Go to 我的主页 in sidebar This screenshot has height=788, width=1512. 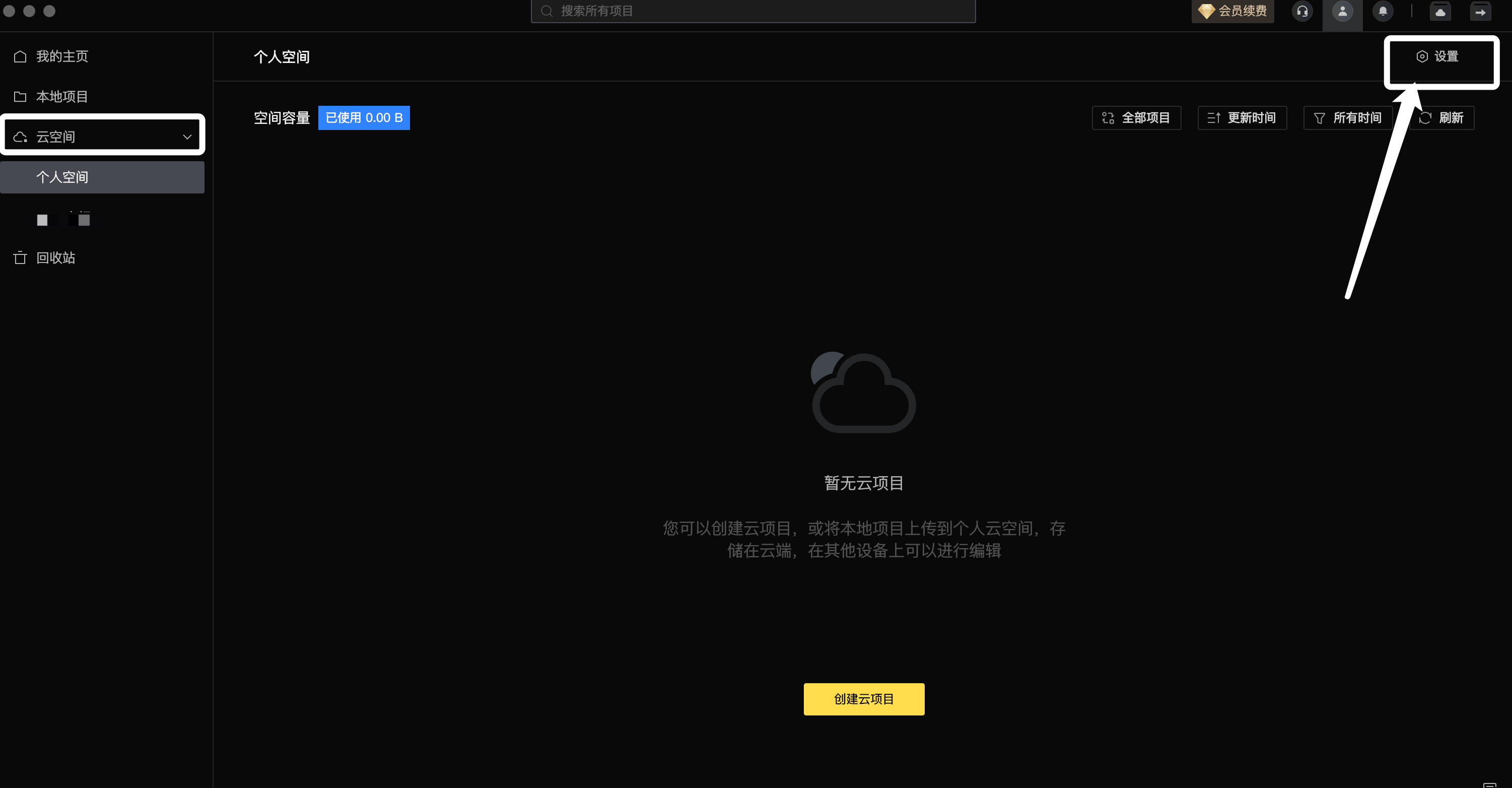click(61, 56)
